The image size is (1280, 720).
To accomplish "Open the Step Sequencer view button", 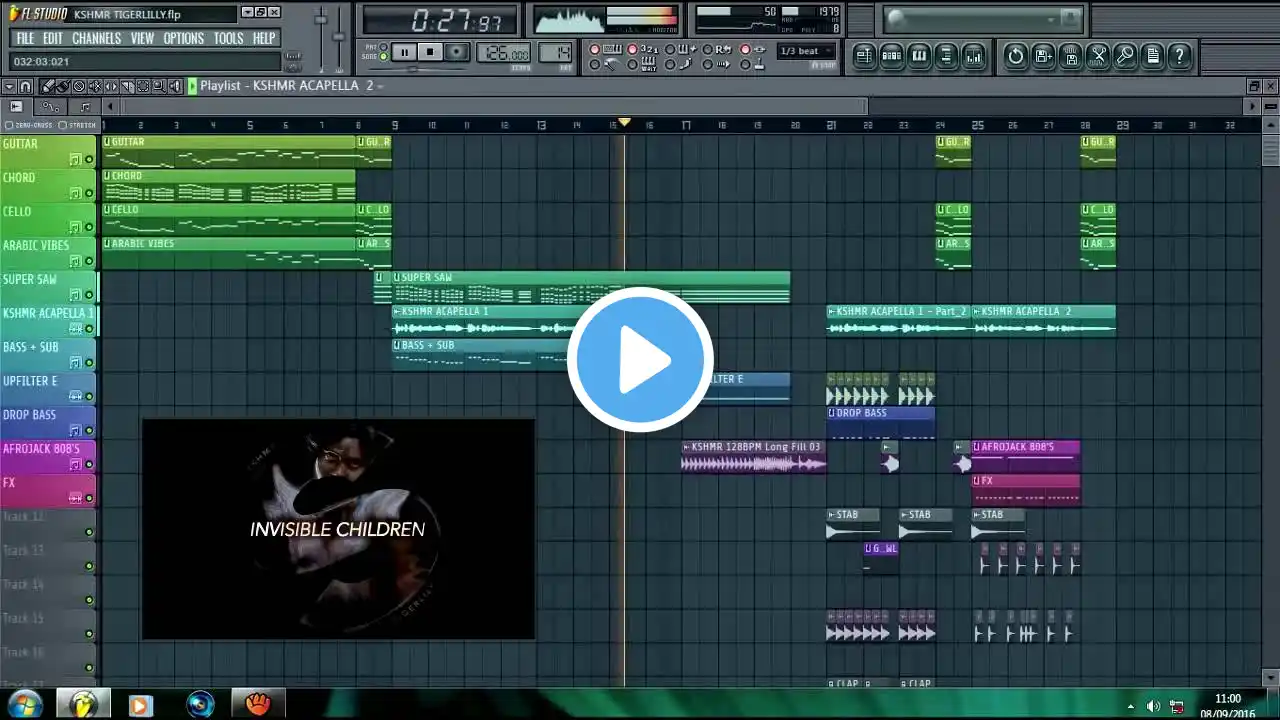I will pos(891,56).
